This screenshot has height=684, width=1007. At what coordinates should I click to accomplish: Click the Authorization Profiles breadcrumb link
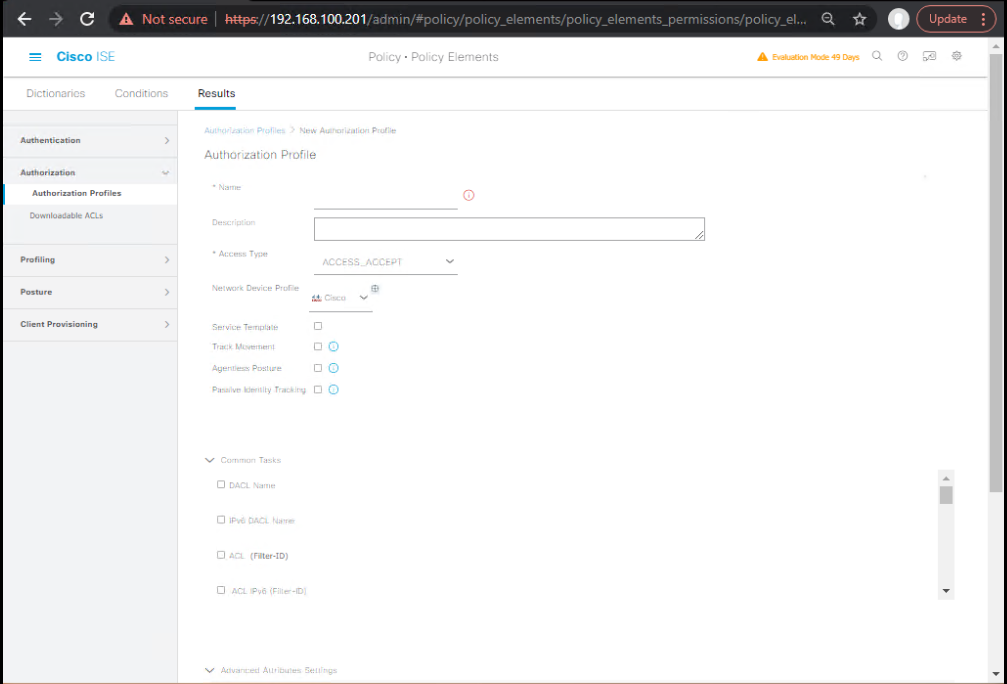point(245,130)
